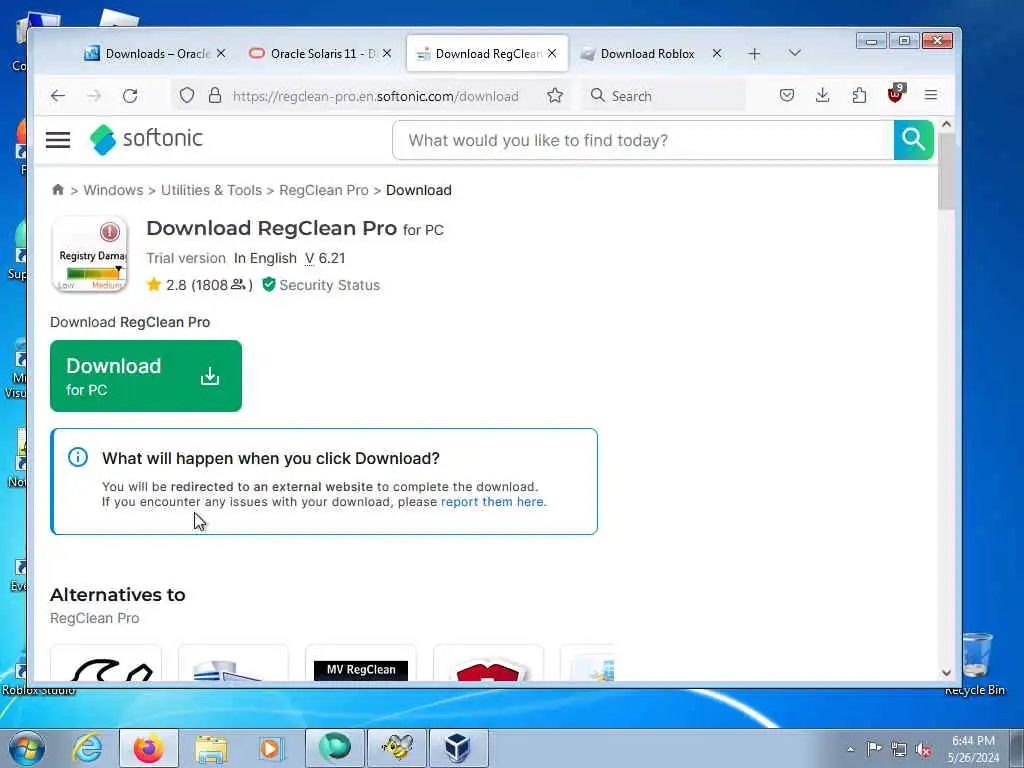Open the tracking protection shield icon

187,95
